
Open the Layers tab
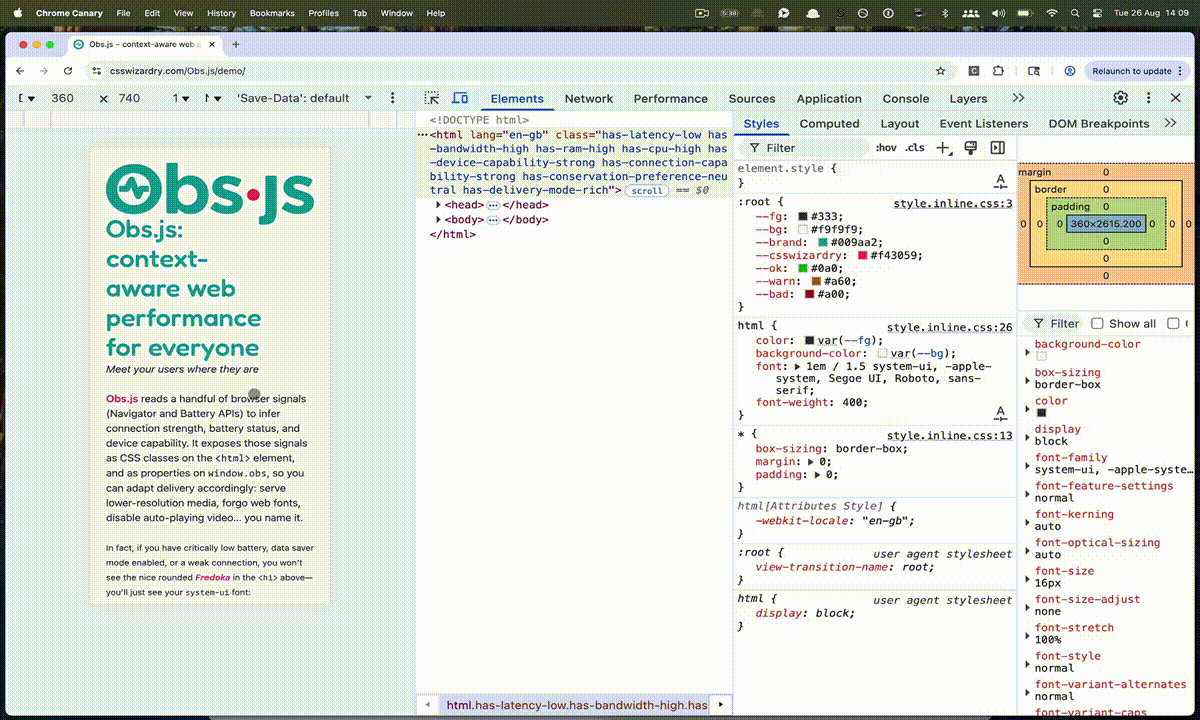968,98
